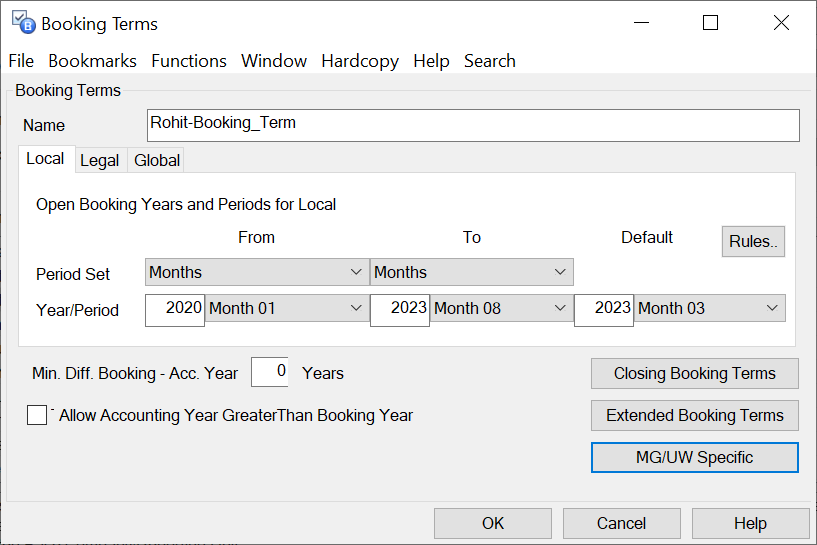The height and width of the screenshot is (545, 817).
Task: Click into the Name text field
Action: tap(473, 125)
